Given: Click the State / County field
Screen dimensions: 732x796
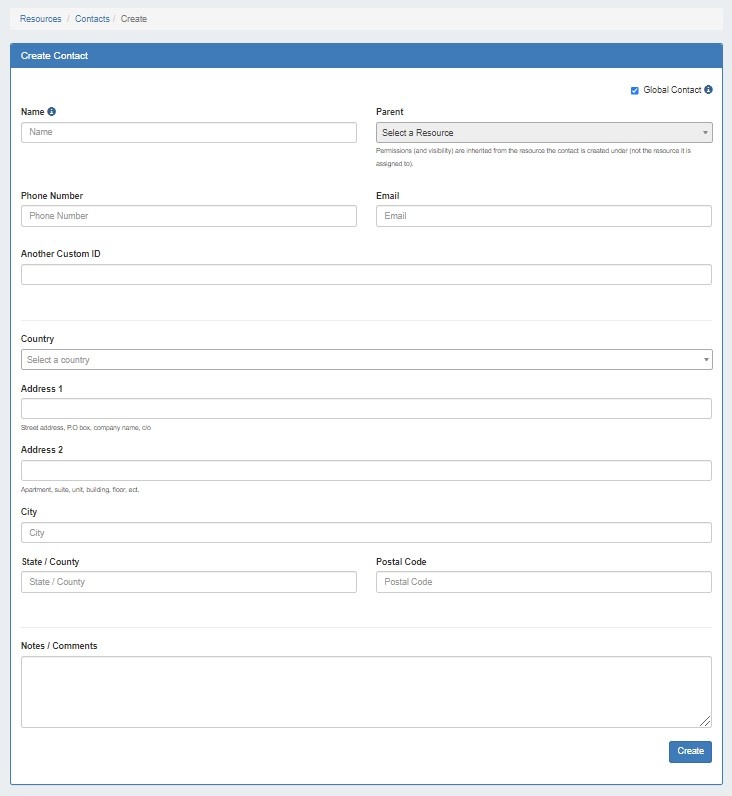Looking at the screenshot, I should pos(188,582).
